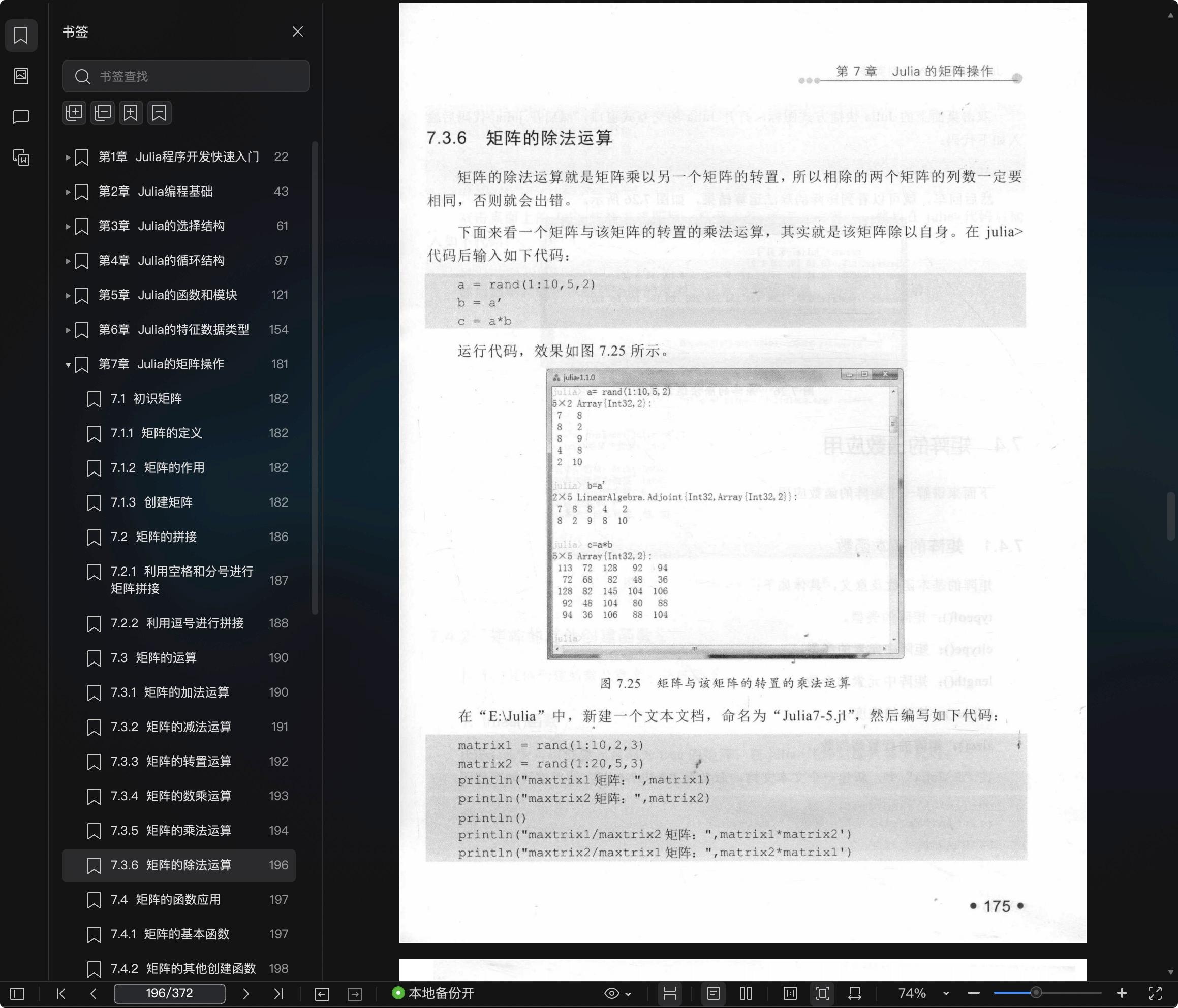Screen dimensions: 1178x1008
Task: Click the rotate page view icon
Action: [854, 994]
